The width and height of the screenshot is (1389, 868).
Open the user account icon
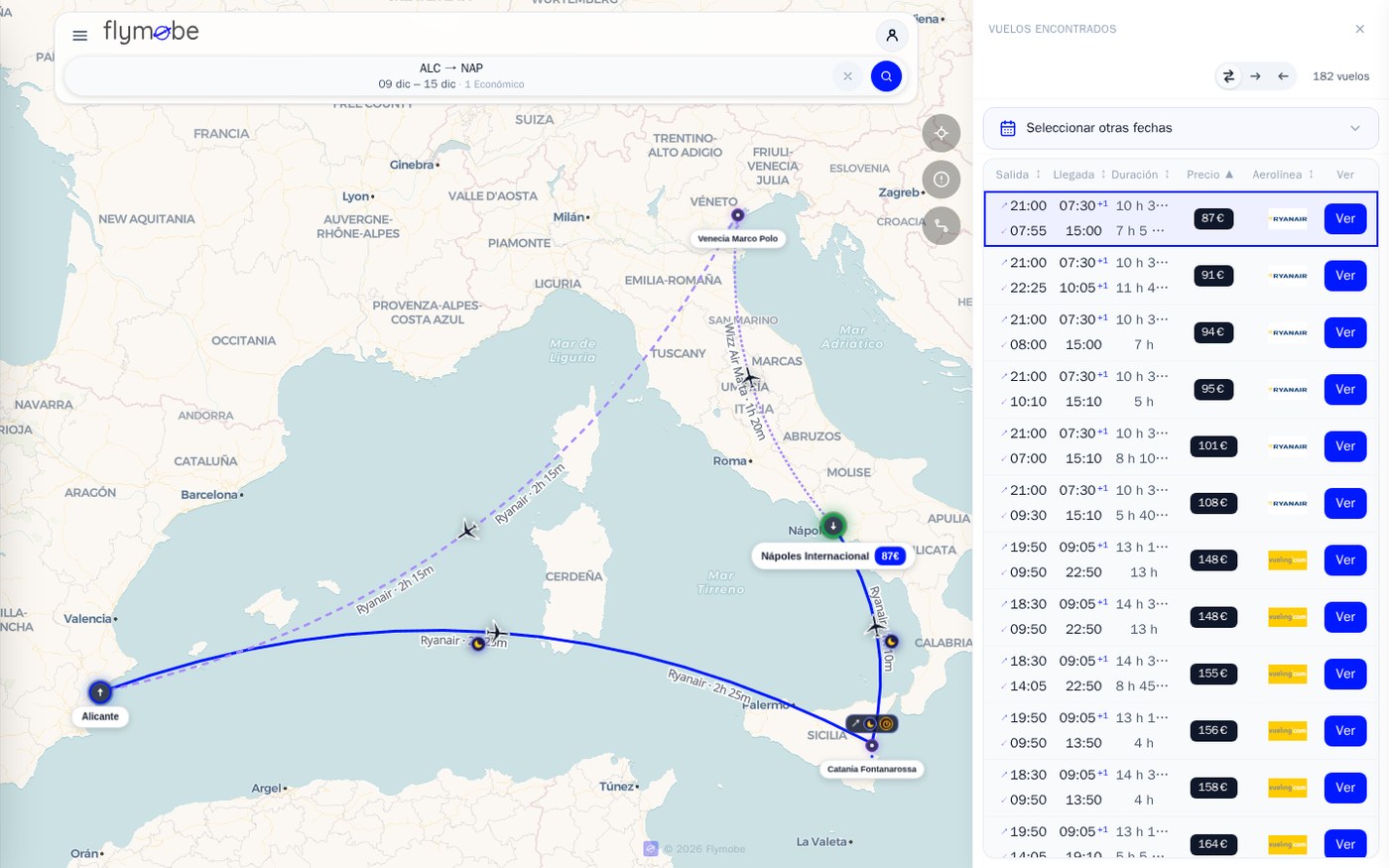pos(892,36)
